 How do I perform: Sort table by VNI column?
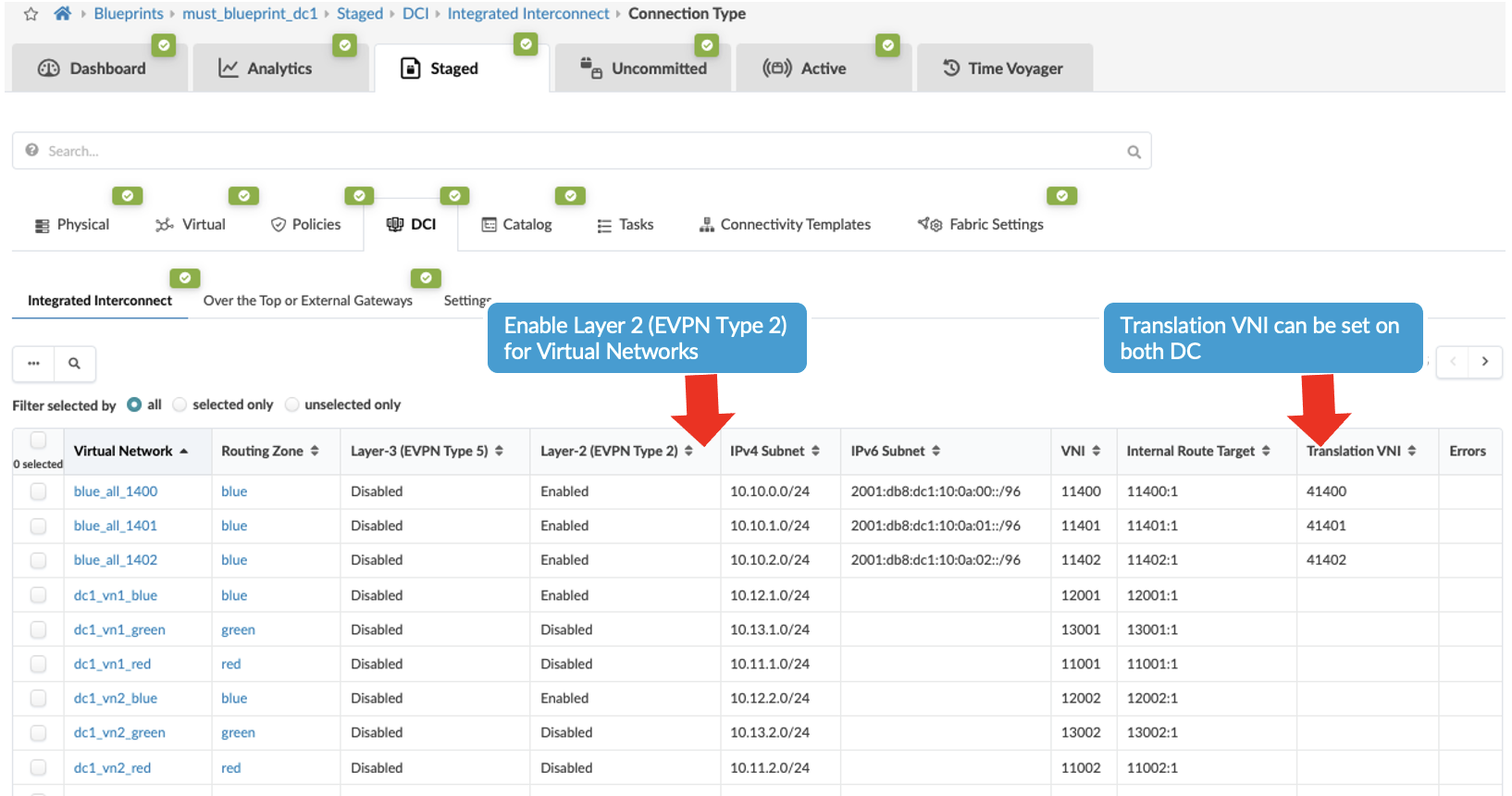(1081, 451)
